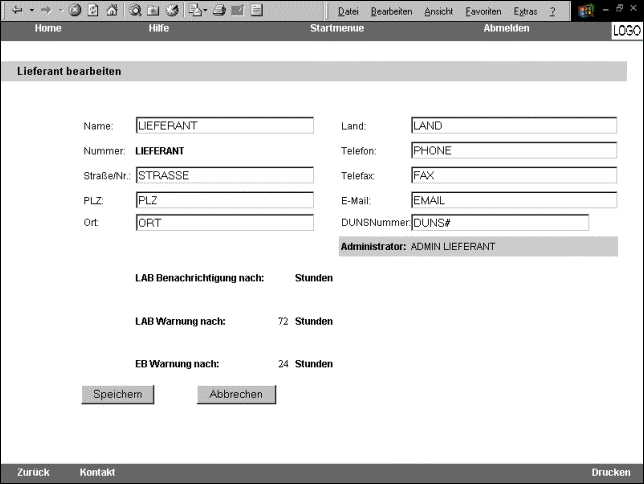Click Abmelden to log out

coord(506,28)
